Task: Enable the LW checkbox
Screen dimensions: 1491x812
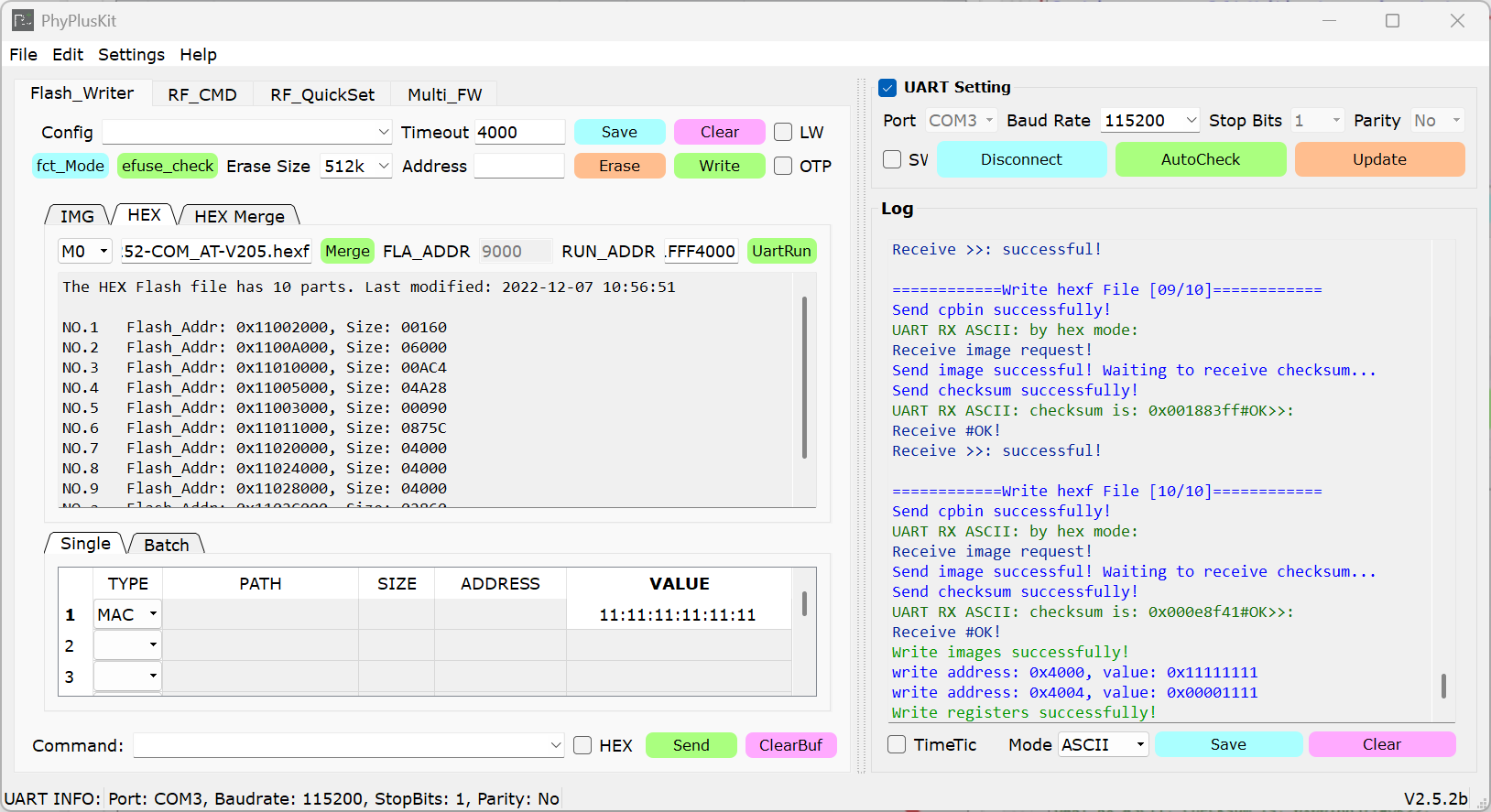Action: click(783, 132)
